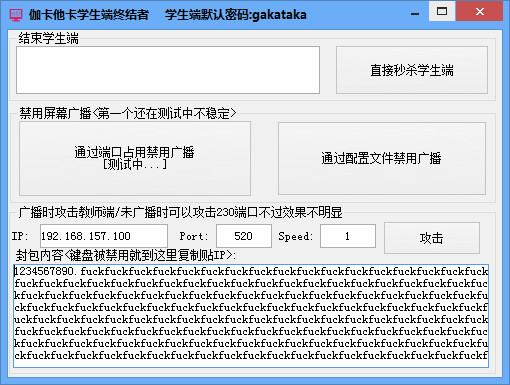Click the 通过配置文件禁用广播 button
The width and height of the screenshot is (510, 385).
382,158
